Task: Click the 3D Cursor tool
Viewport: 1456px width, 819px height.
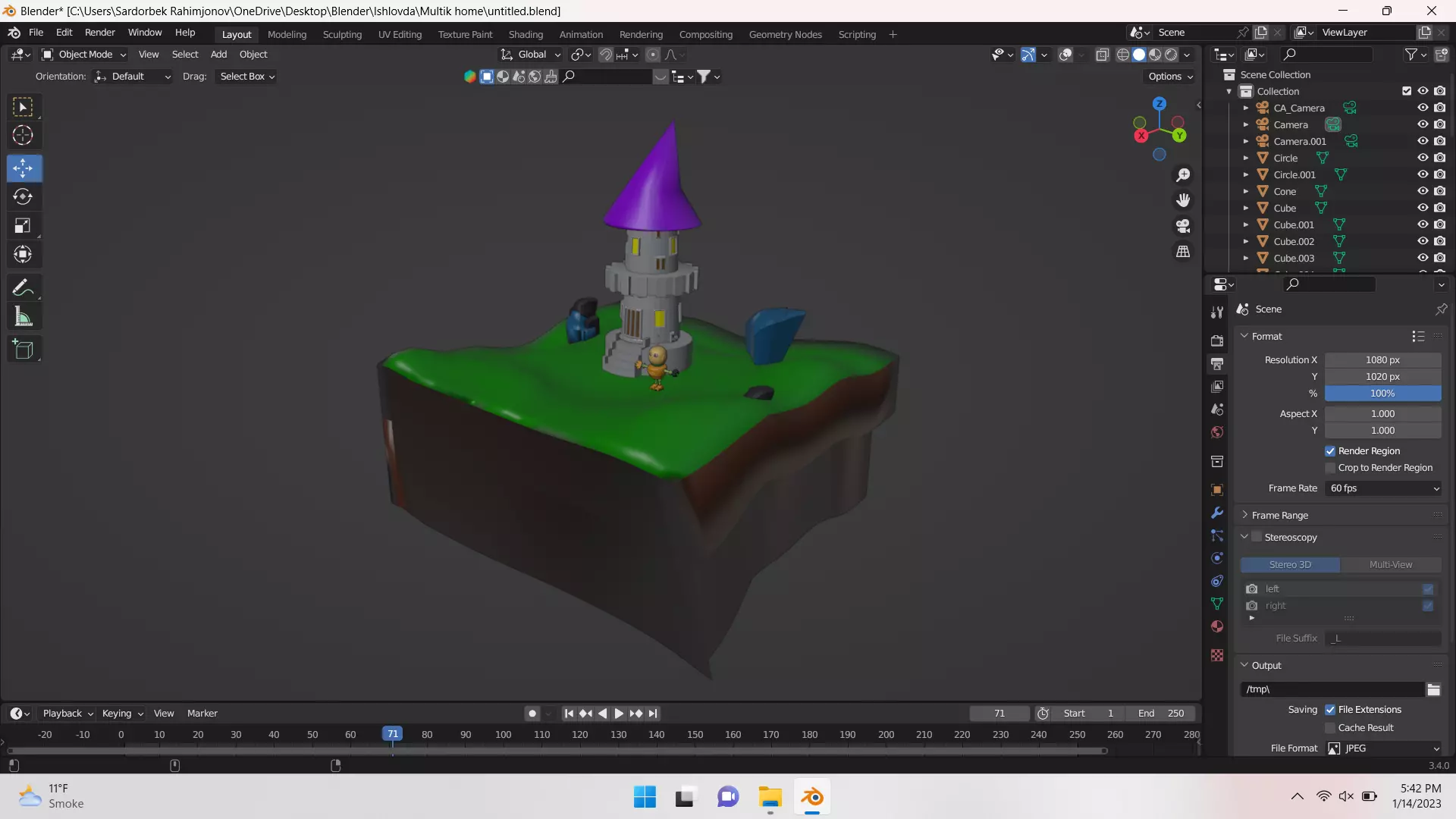Action: (x=23, y=136)
